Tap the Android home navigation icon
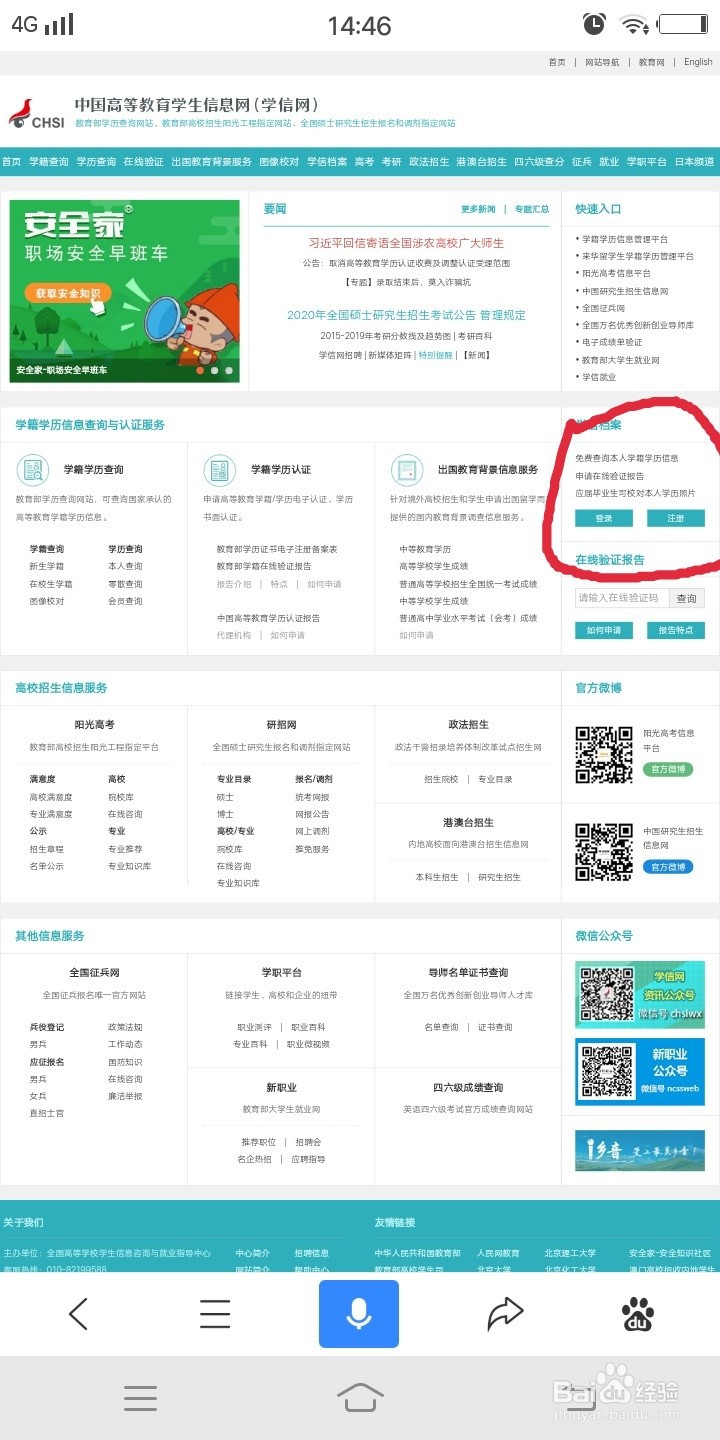Viewport: 720px width, 1440px height. click(x=360, y=1397)
